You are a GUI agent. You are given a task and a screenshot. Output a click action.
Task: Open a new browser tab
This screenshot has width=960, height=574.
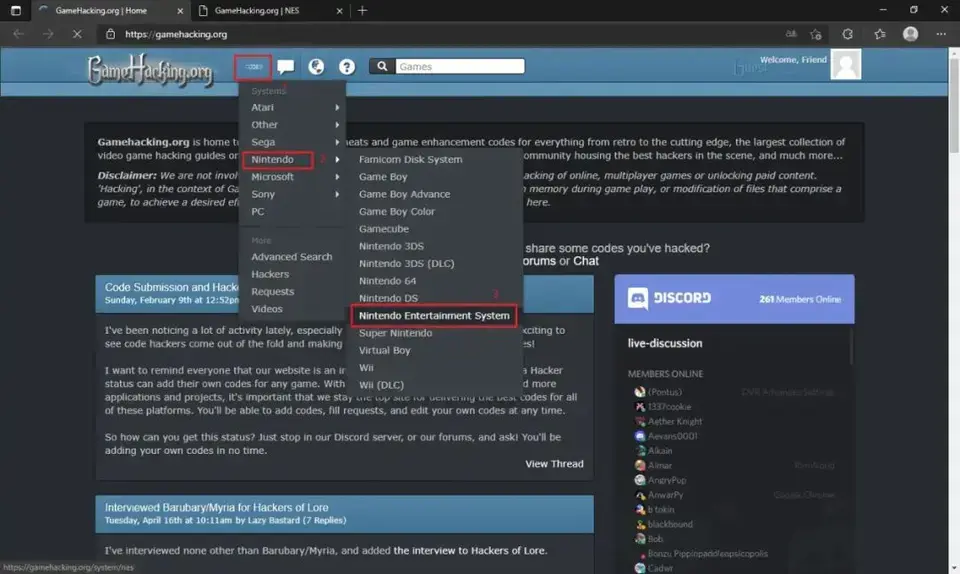point(362,10)
